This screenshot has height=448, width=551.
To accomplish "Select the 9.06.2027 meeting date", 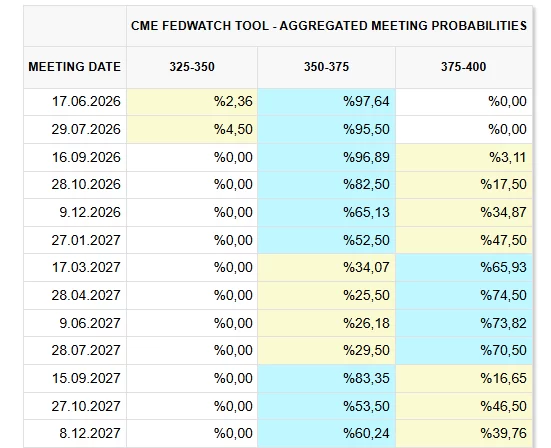I will pyautogui.click(x=75, y=323).
